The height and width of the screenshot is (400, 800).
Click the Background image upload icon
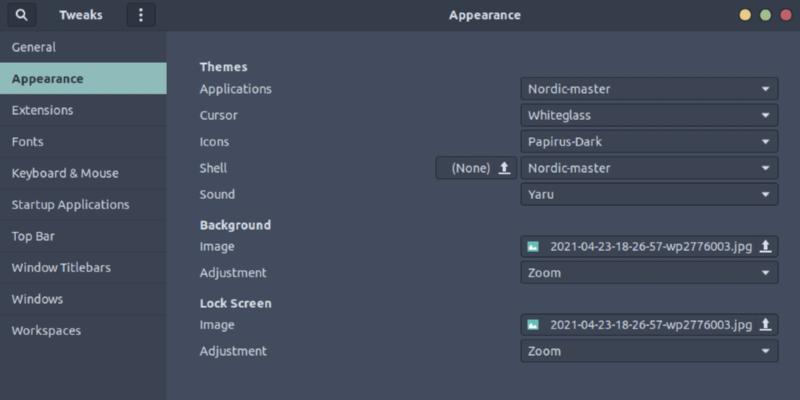[x=765, y=246]
